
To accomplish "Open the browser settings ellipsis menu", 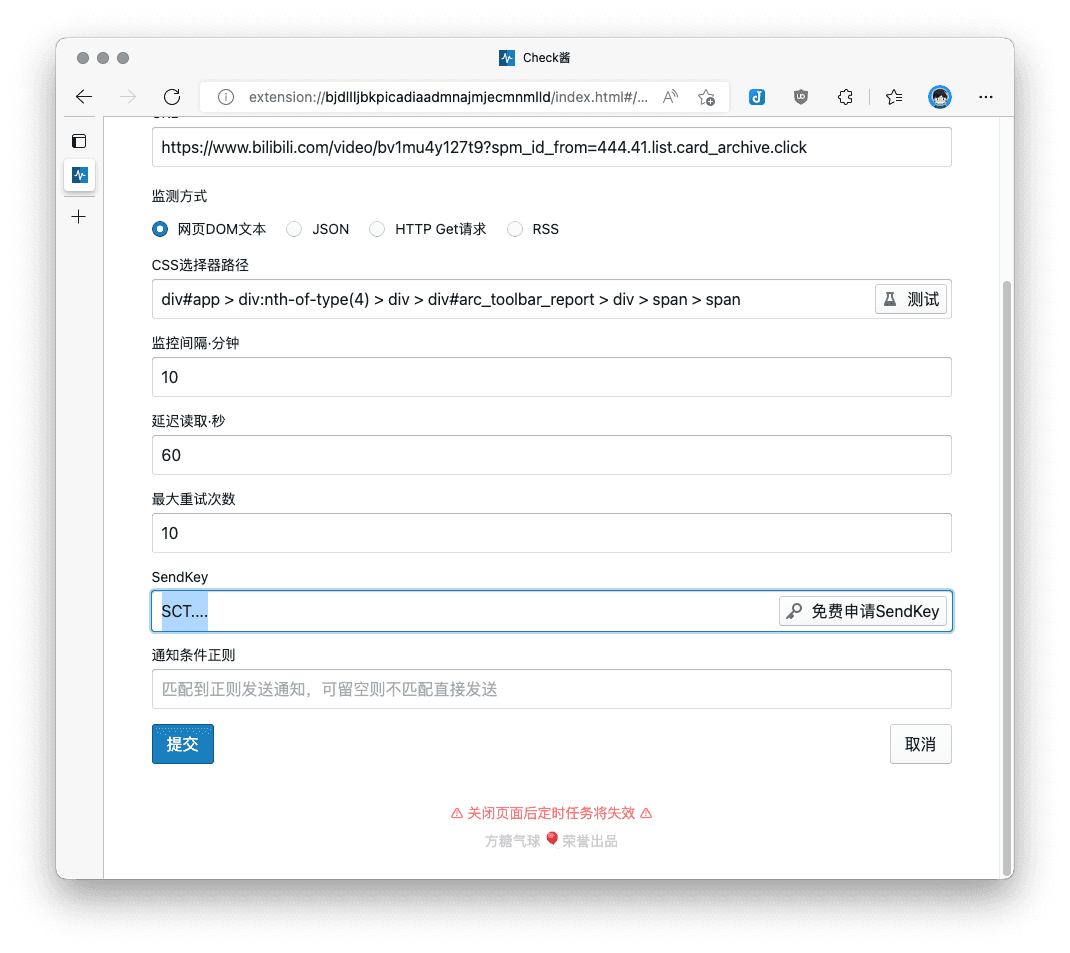I will (986, 97).
